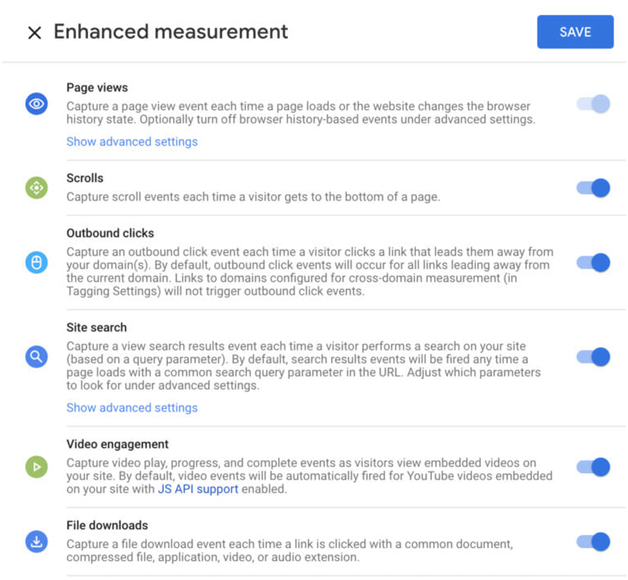Disable Scrolls tracking toggle
Screen dimensions: 628x580
593,188
